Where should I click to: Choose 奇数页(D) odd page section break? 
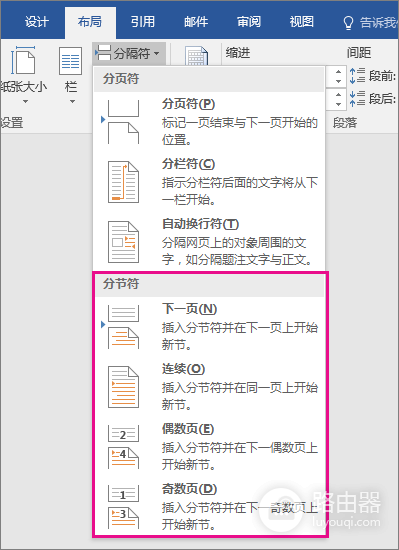tap(210, 507)
